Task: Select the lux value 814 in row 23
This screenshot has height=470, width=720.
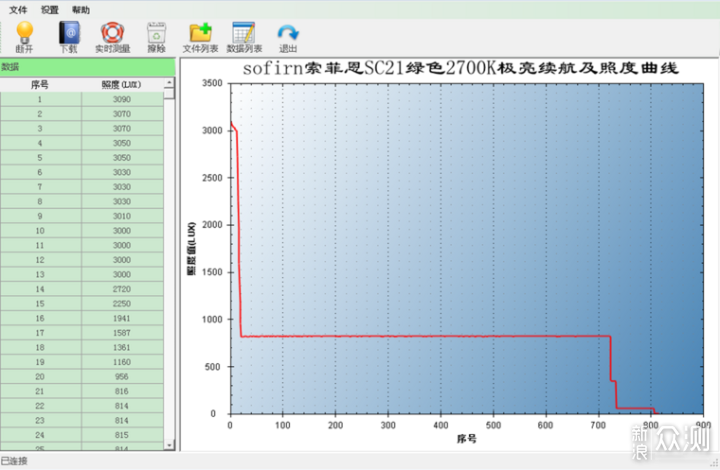Action: [122, 420]
